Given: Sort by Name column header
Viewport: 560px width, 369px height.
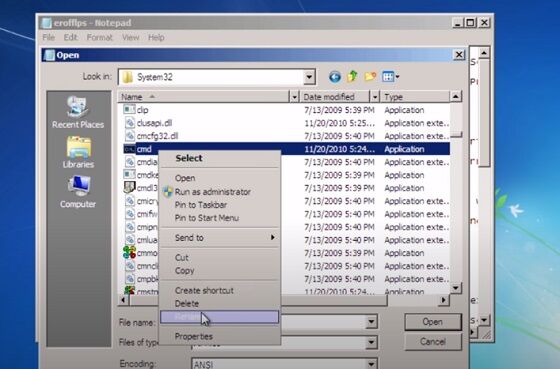Looking at the screenshot, I should [x=204, y=97].
